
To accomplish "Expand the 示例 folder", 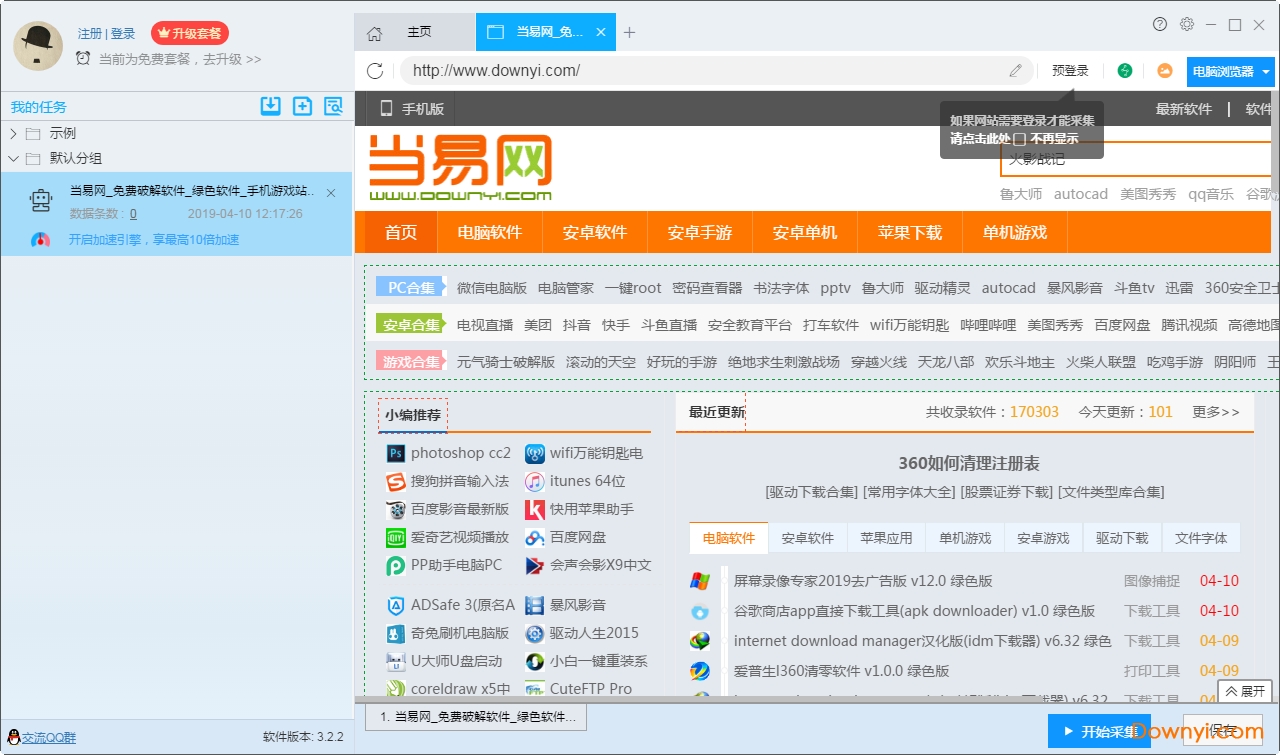I will 12,132.
